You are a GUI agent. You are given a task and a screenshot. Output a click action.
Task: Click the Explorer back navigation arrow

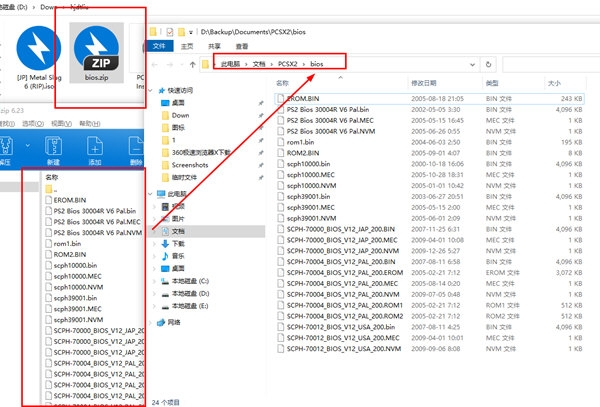coord(155,64)
